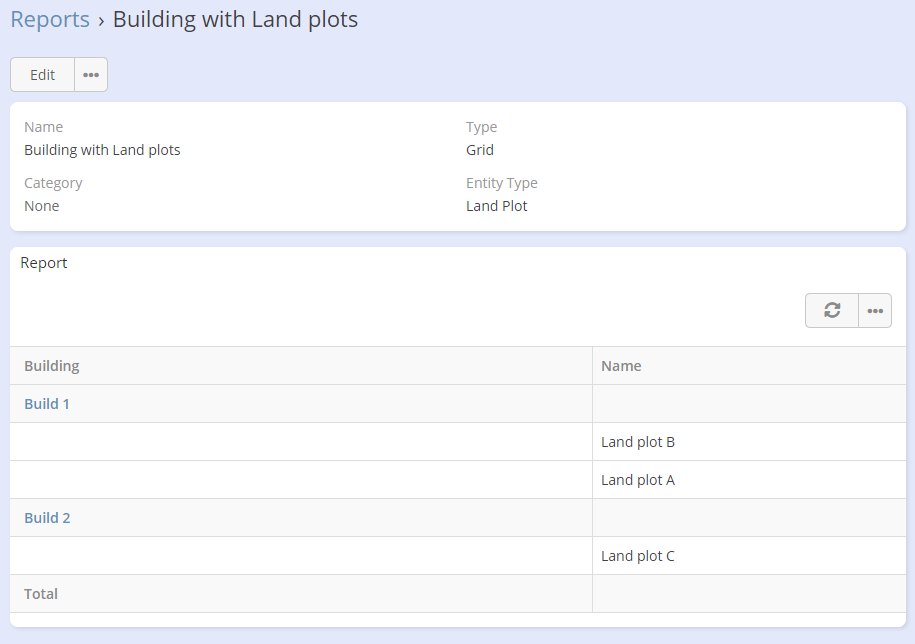The width and height of the screenshot is (915, 644).
Task: Select the Land plot B cell
Action: tap(638, 442)
